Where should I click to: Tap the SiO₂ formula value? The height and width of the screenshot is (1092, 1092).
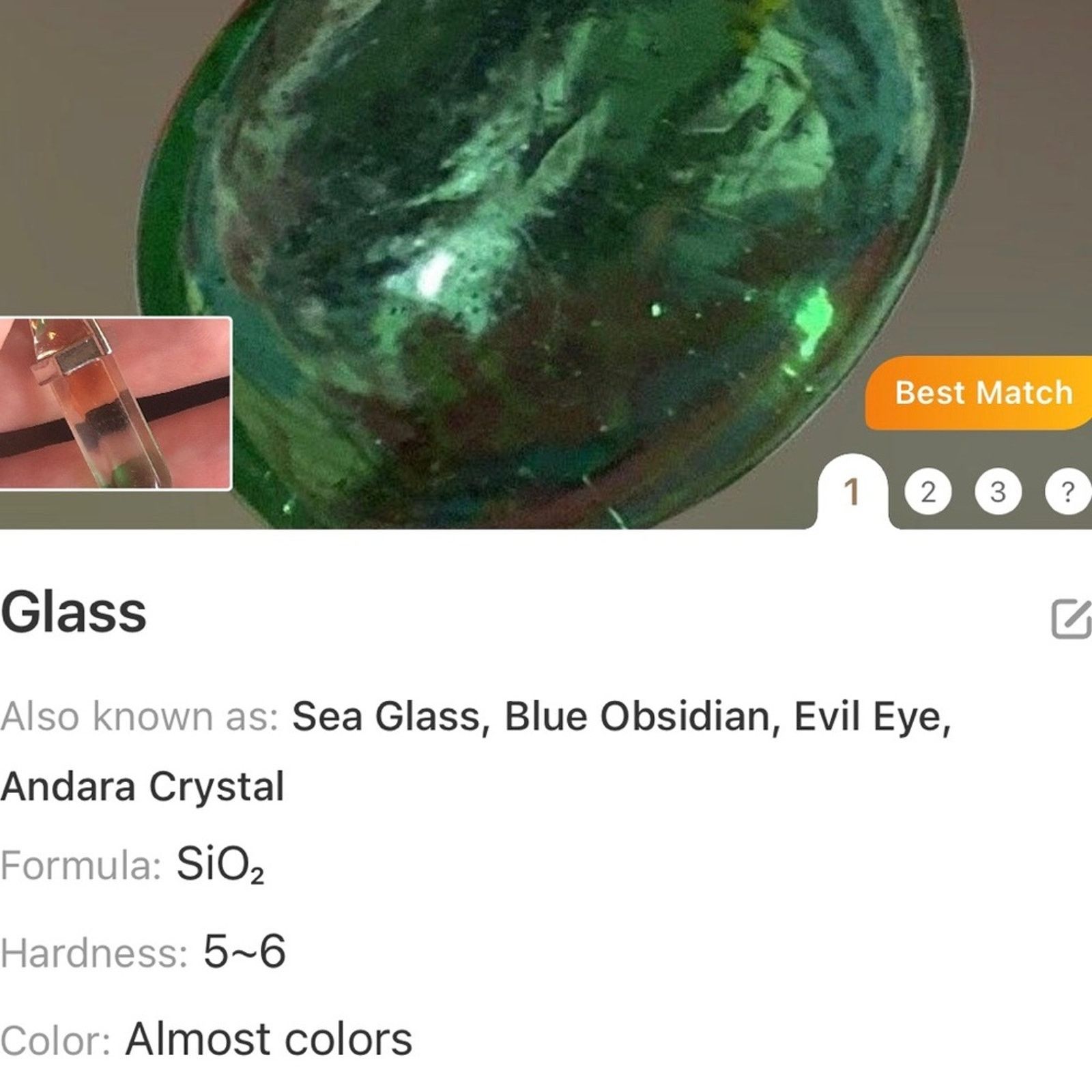[x=220, y=864]
